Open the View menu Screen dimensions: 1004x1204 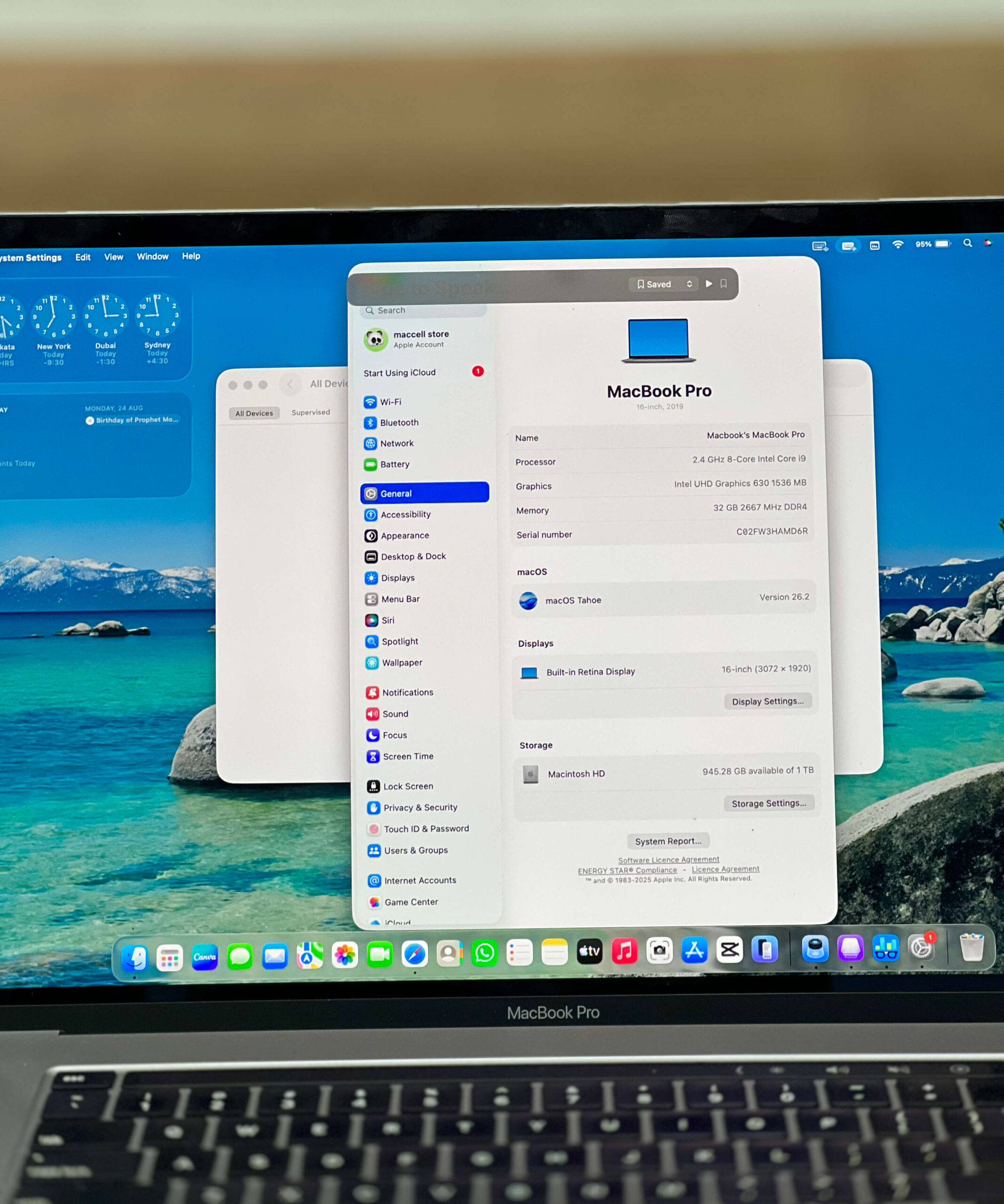pyautogui.click(x=113, y=257)
